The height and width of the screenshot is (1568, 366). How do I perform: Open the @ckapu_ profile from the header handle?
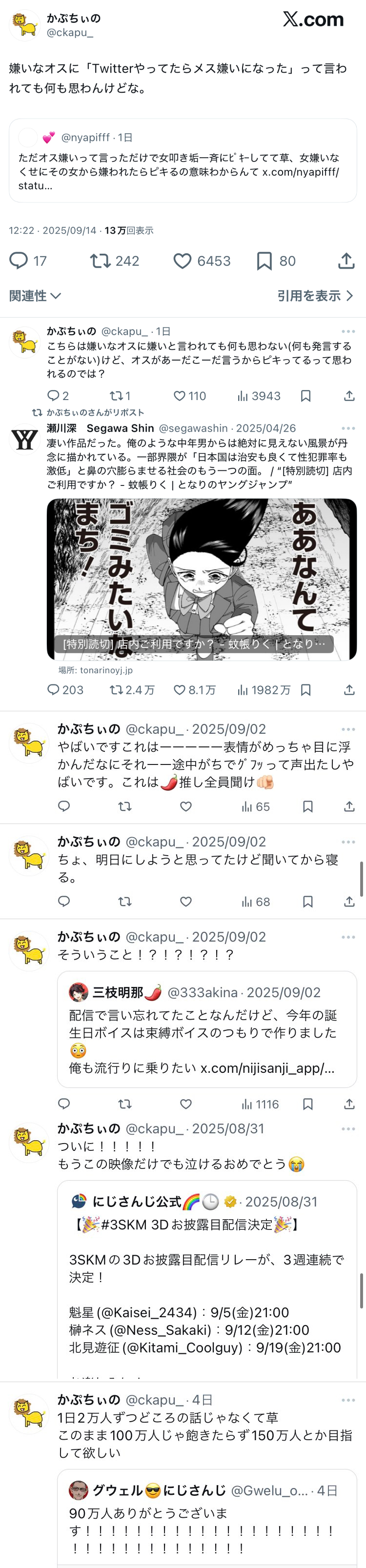tap(70, 32)
